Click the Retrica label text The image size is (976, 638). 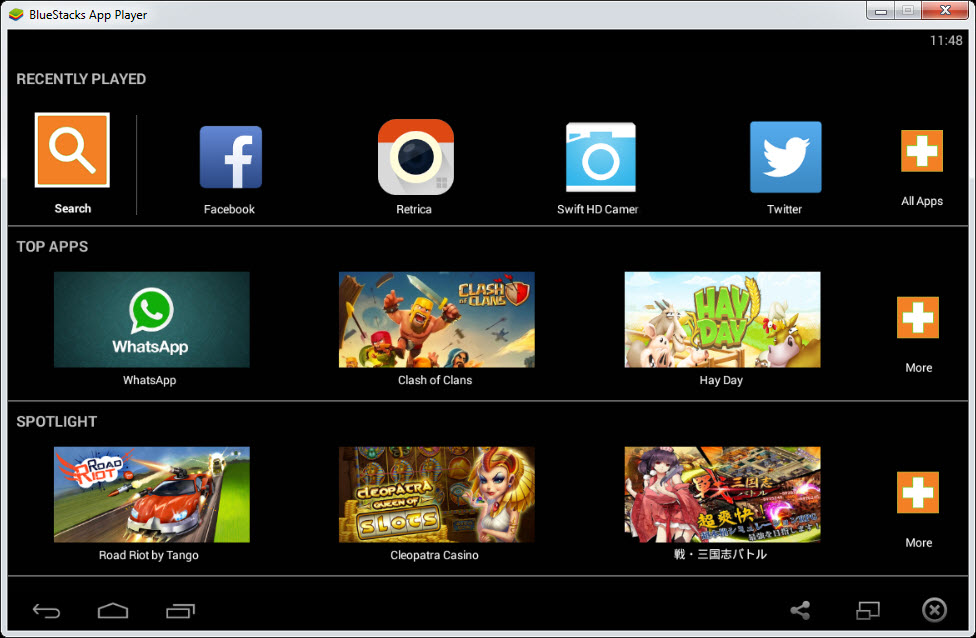coord(414,209)
